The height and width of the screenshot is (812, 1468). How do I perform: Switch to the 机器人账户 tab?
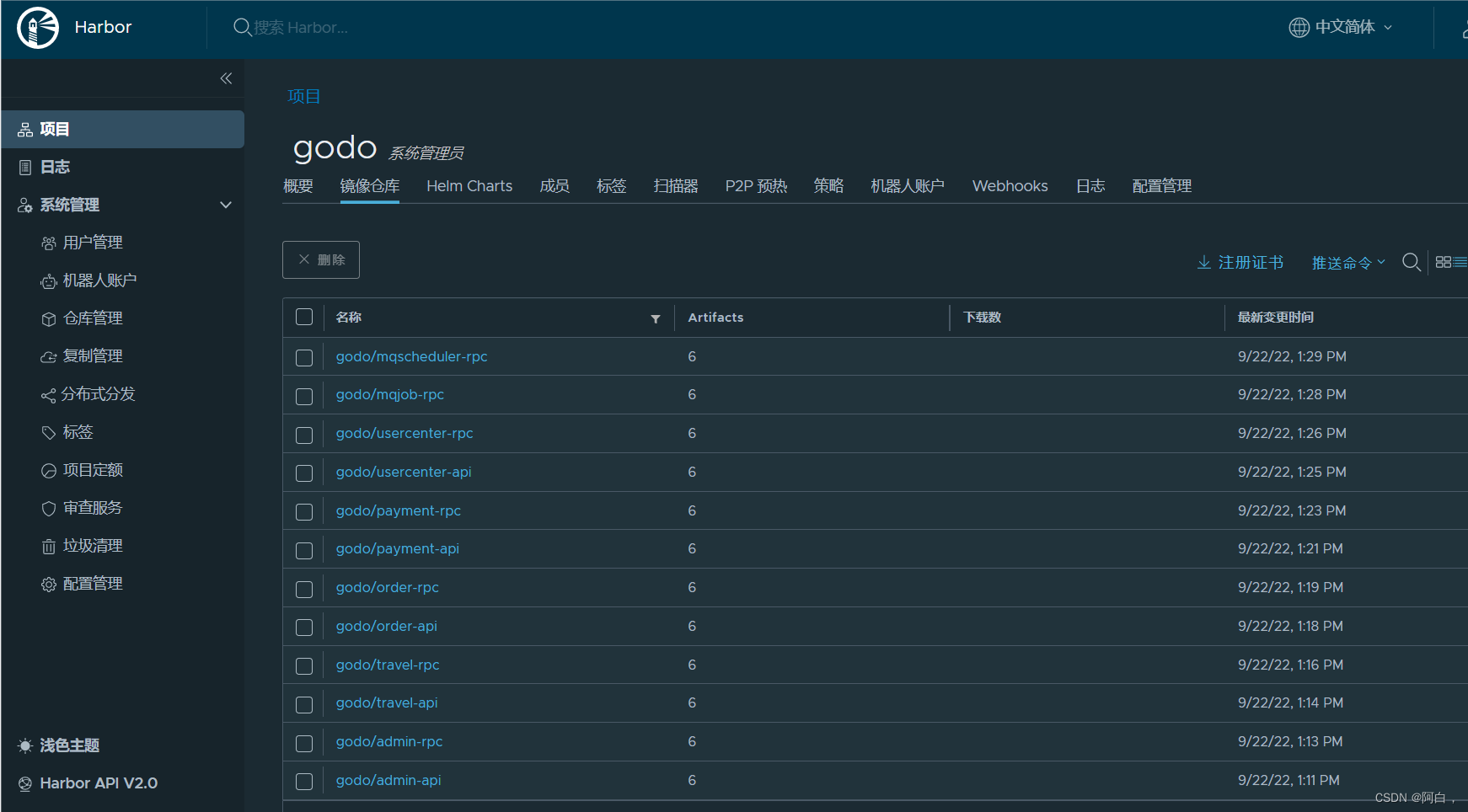coord(908,186)
